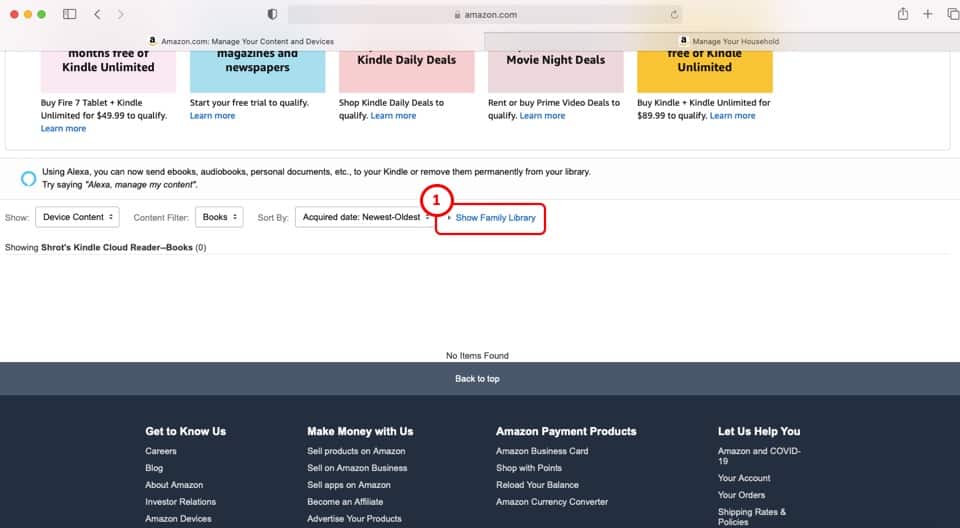Viewport: 960px width, 528px height.
Task: Open Sell products on Amazon link
Action: click(x=356, y=451)
